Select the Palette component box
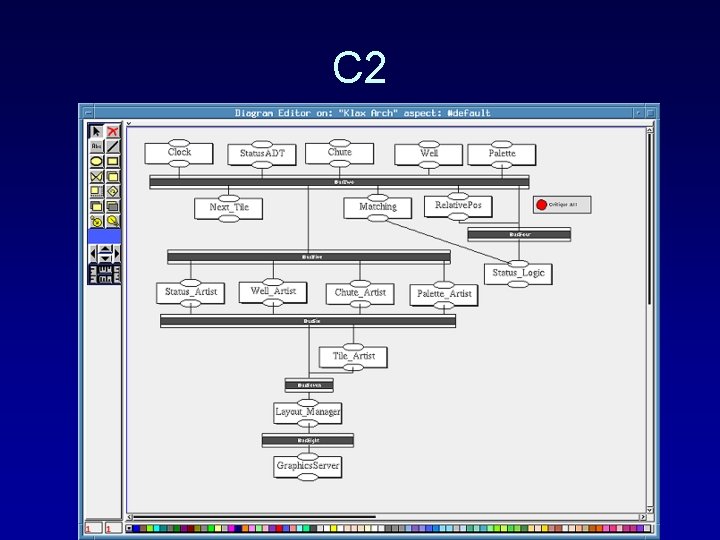This screenshot has height=540, width=720. 501,154
